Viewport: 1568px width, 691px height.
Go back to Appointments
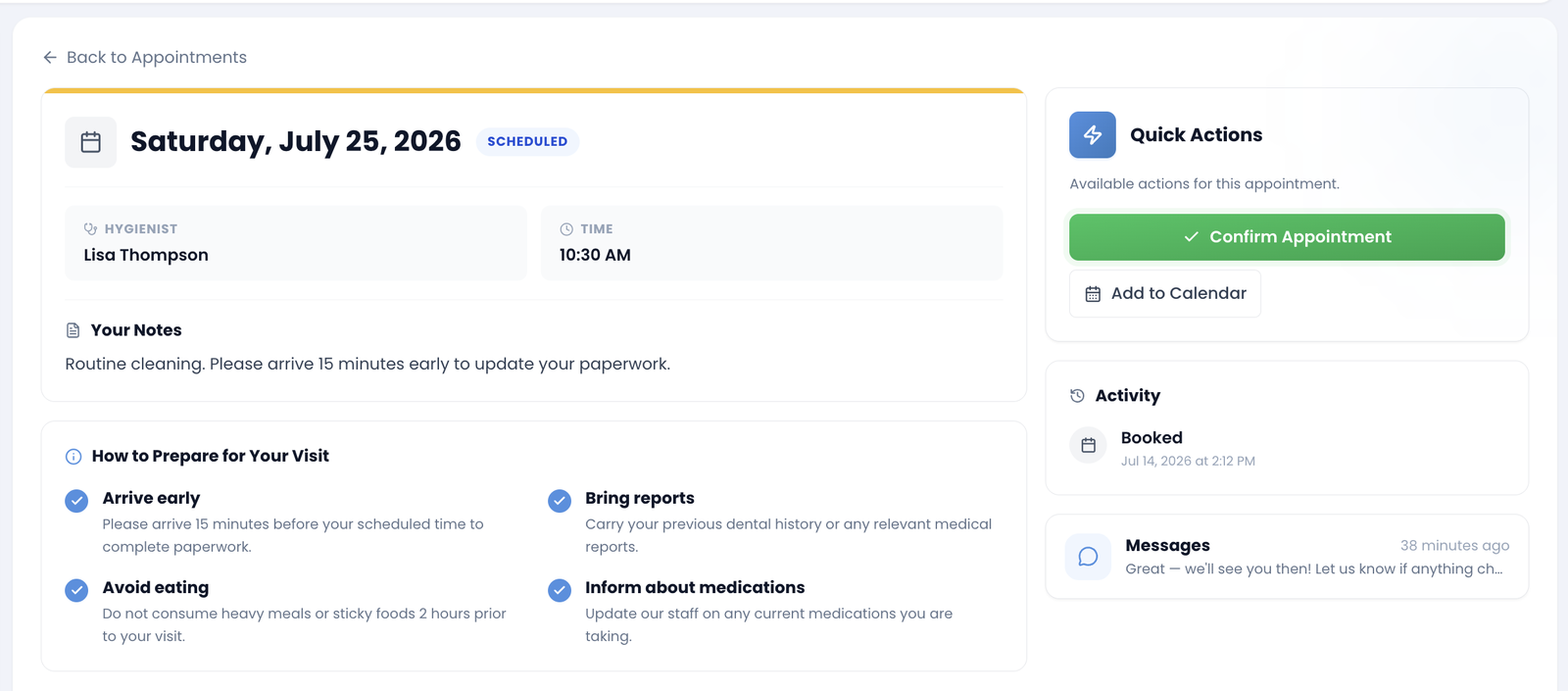point(145,58)
